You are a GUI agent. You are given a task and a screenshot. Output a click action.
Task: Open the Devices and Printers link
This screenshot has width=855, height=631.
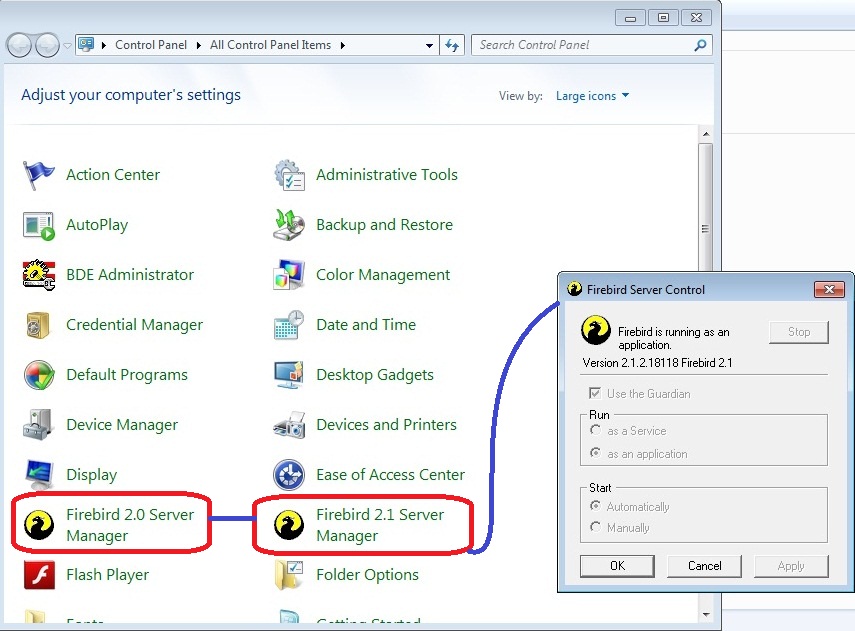[x=387, y=425]
